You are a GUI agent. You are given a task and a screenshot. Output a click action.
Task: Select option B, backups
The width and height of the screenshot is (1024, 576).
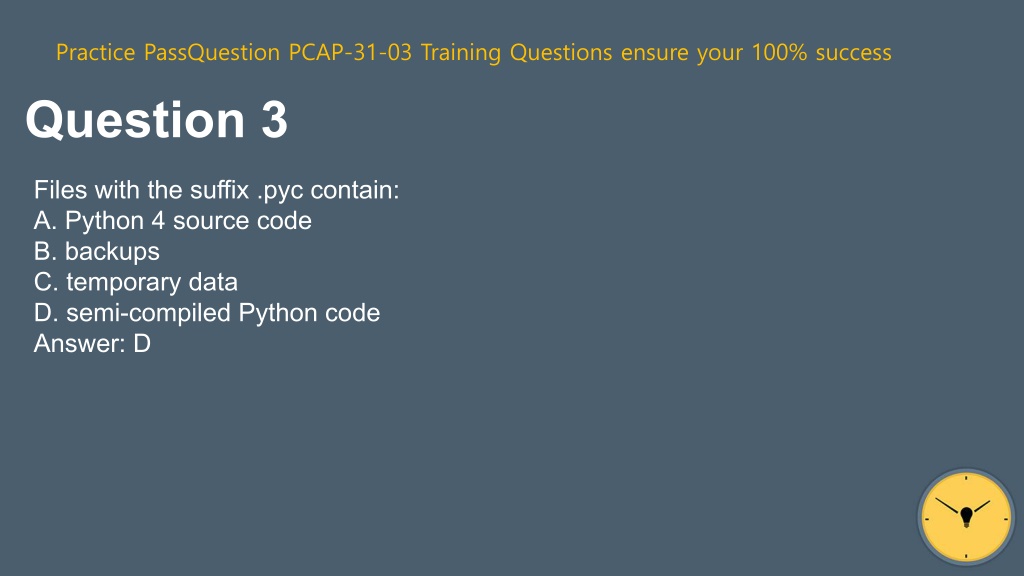coord(97,251)
